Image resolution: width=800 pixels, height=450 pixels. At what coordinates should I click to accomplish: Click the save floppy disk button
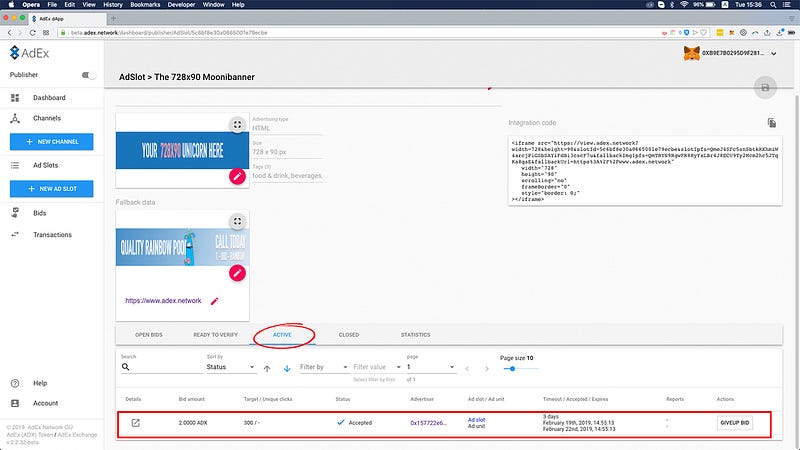pos(765,87)
